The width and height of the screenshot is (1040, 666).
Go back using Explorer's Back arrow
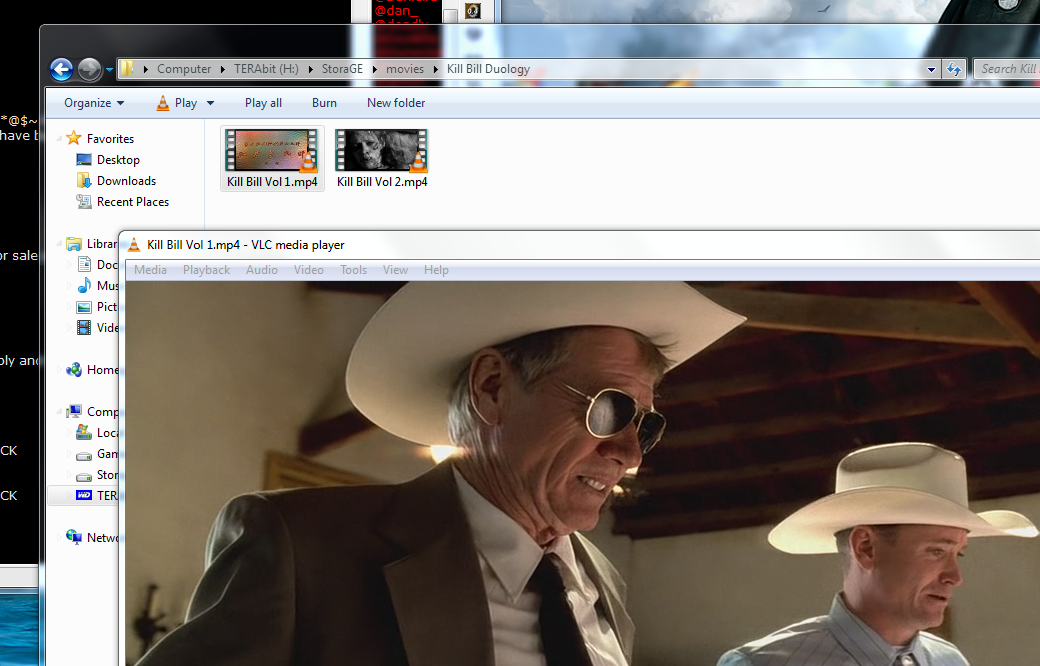[x=61, y=69]
